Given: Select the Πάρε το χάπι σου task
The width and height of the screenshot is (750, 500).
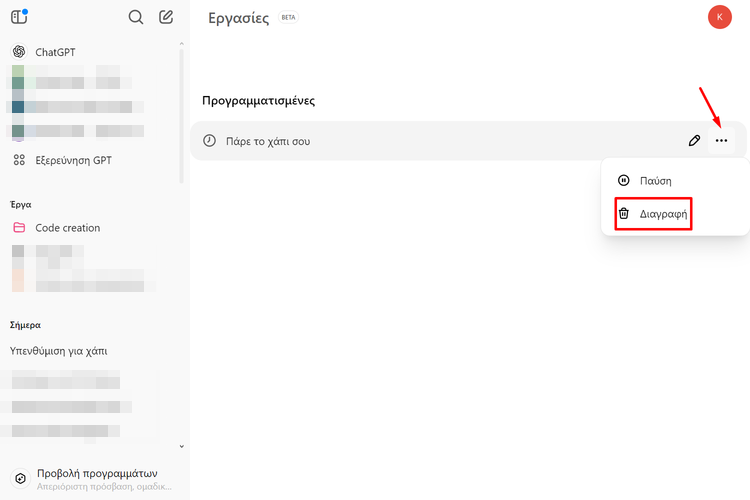Looking at the screenshot, I should pyautogui.click(x=267, y=141).
